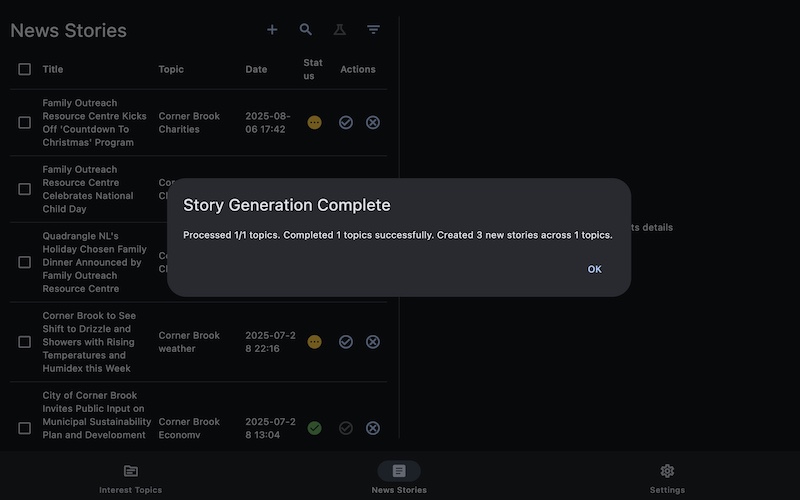Screen dimensions: 800x500
Task: Click the Date column header
Action: pyautogui.click(x=256, y=69)
